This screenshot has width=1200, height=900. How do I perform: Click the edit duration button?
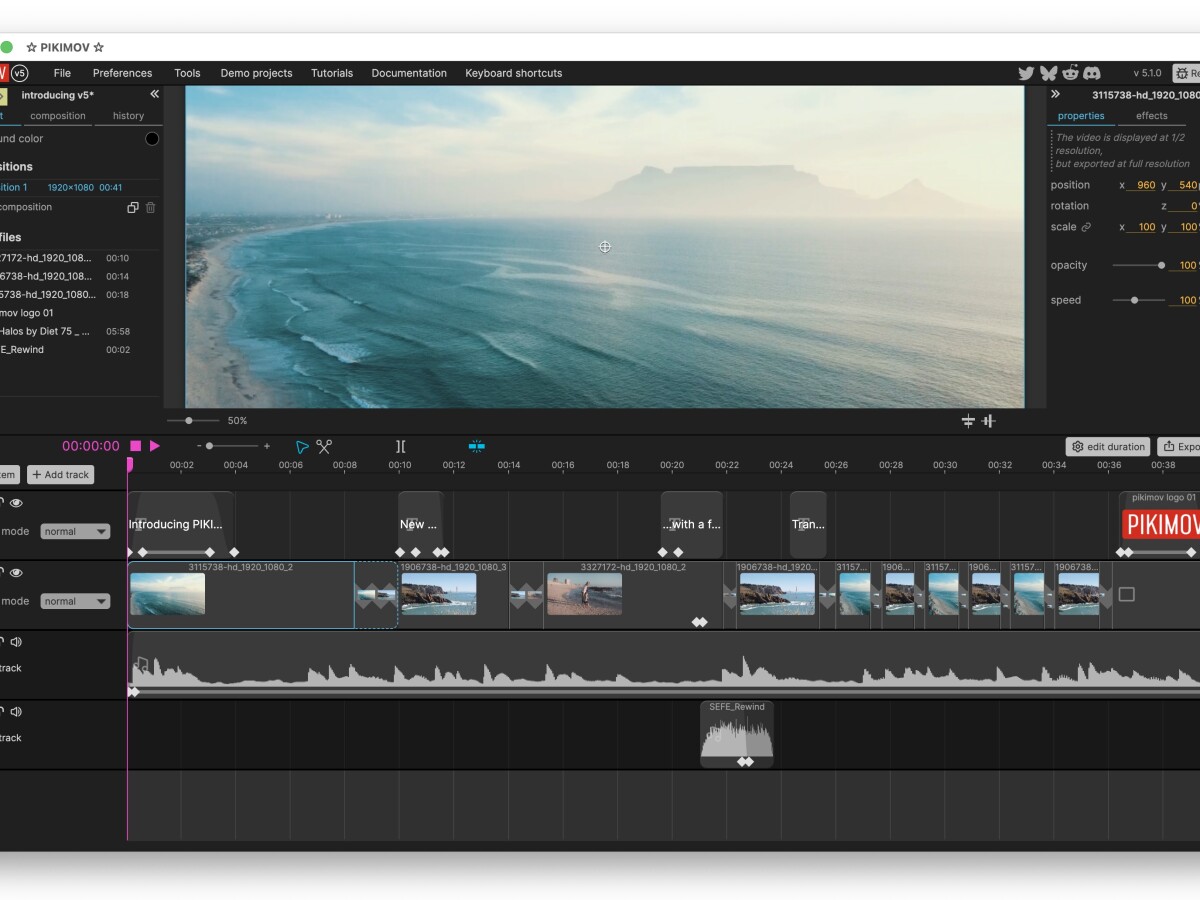point(1108,447)
